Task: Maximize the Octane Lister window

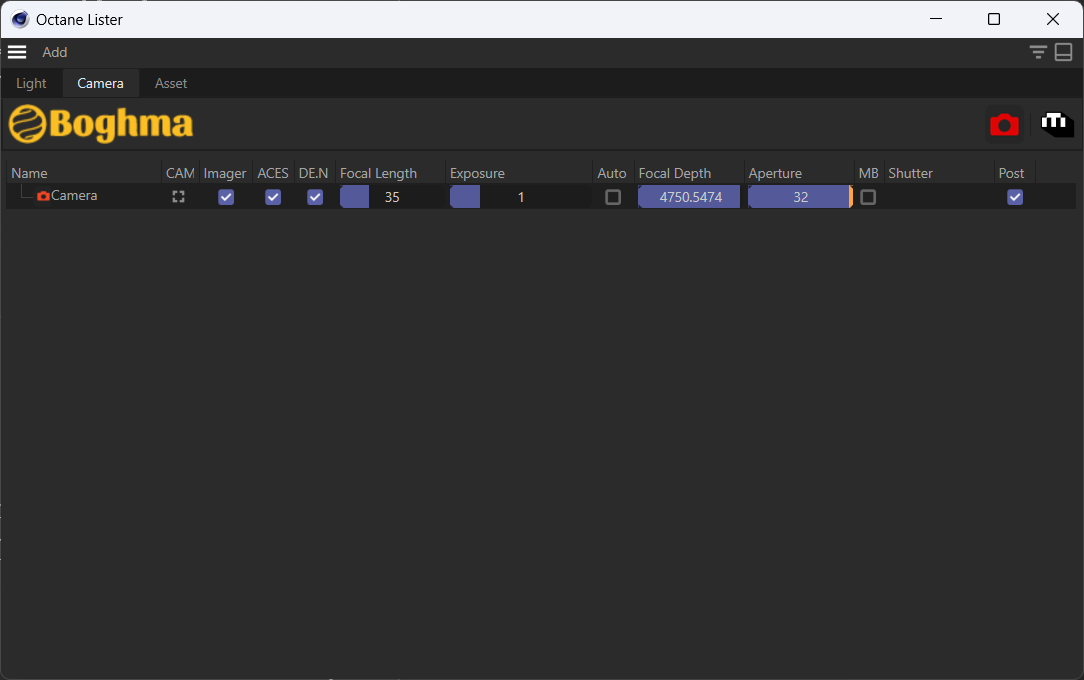Action: click(993, 19)
